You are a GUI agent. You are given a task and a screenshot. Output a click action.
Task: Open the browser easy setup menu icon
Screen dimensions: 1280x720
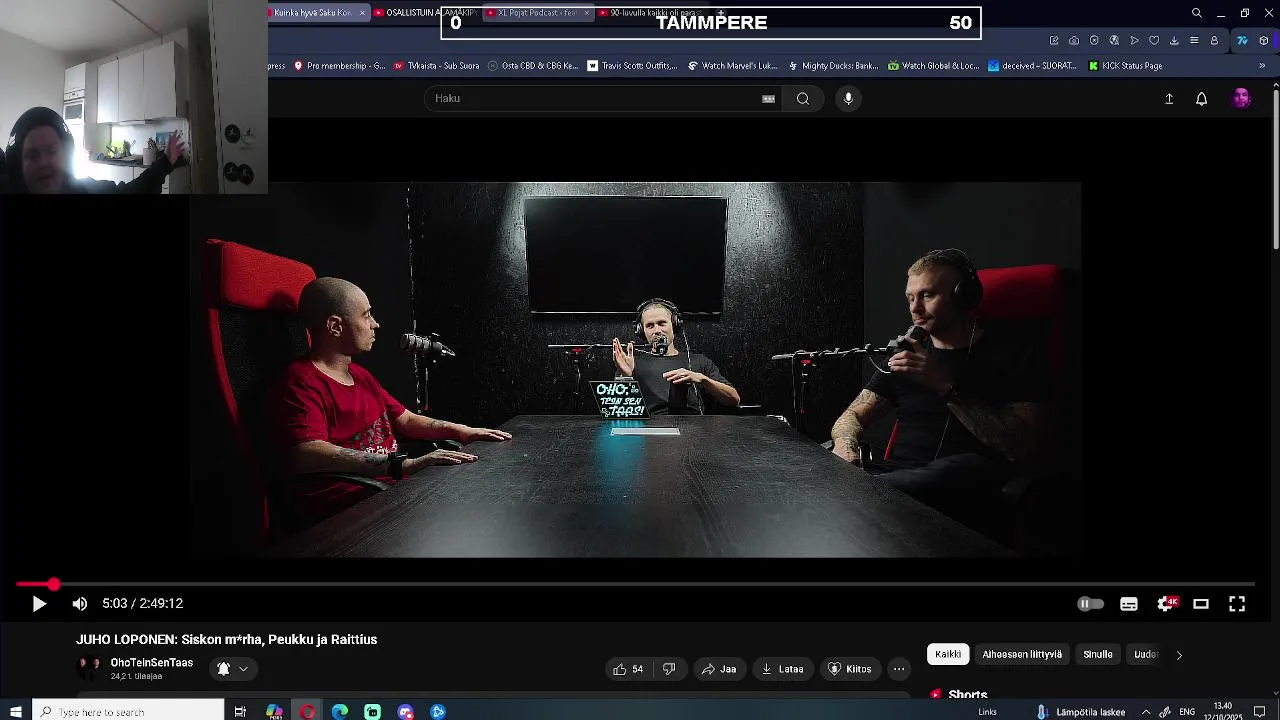(1194, 41)
